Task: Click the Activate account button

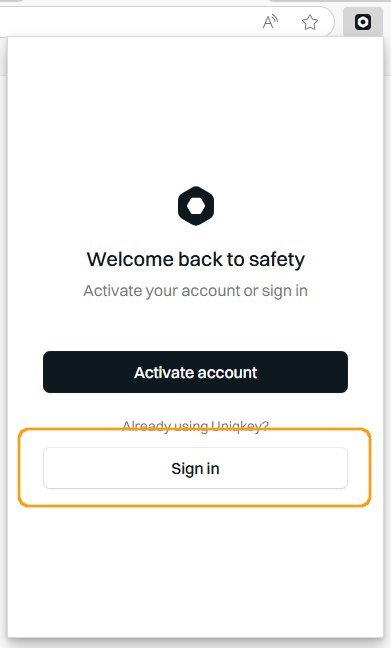Action: (196, 372)
